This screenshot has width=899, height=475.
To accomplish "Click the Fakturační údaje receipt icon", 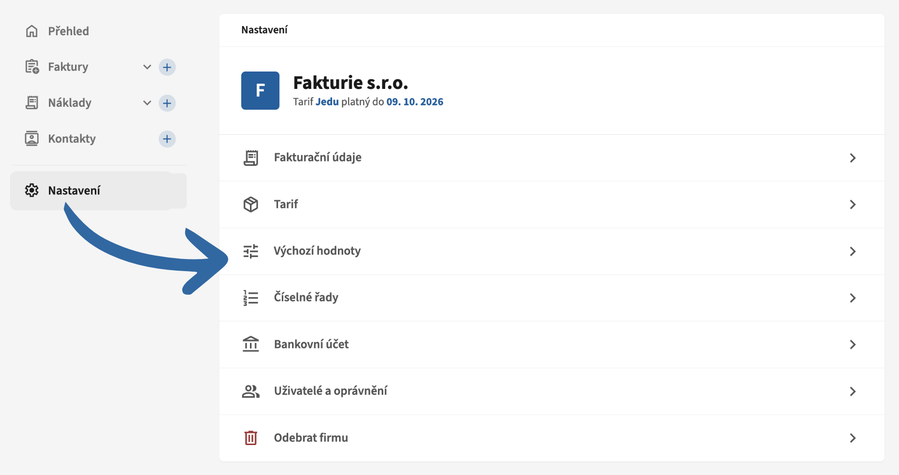I will (x=251, y=158).
